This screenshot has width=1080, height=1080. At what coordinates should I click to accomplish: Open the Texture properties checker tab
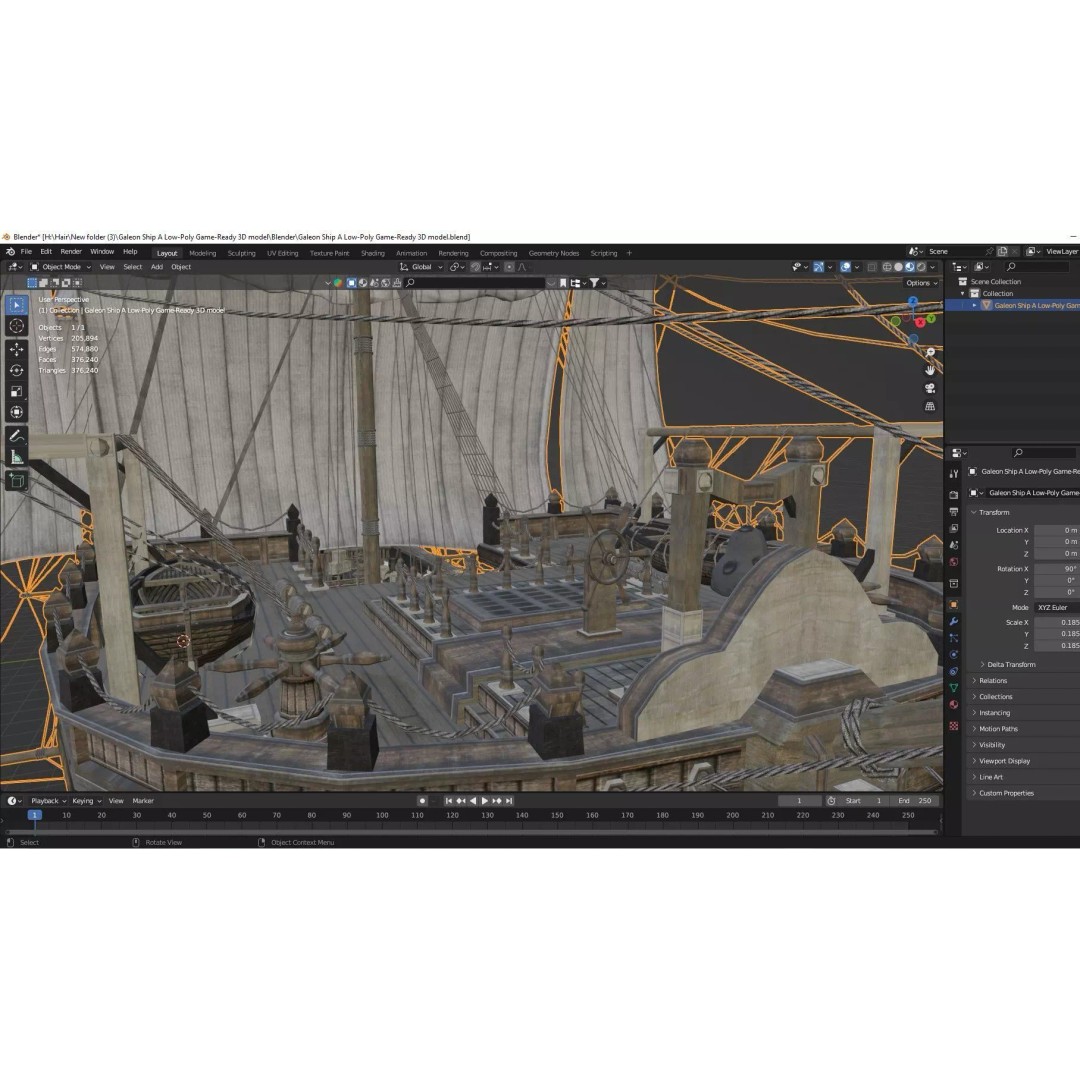tap(954, 726)
